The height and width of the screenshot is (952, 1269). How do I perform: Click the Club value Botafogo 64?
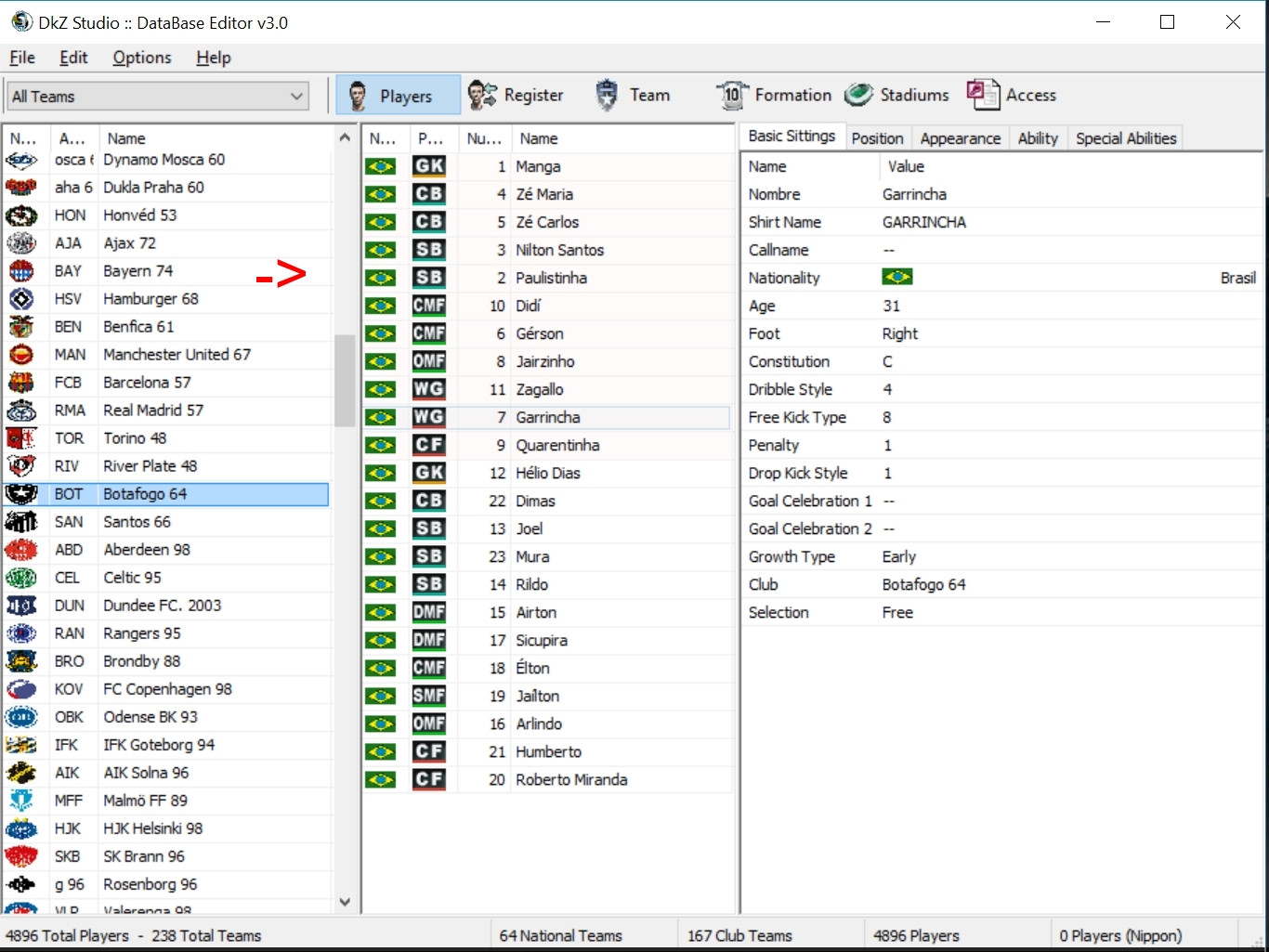[x=924, y=584]
